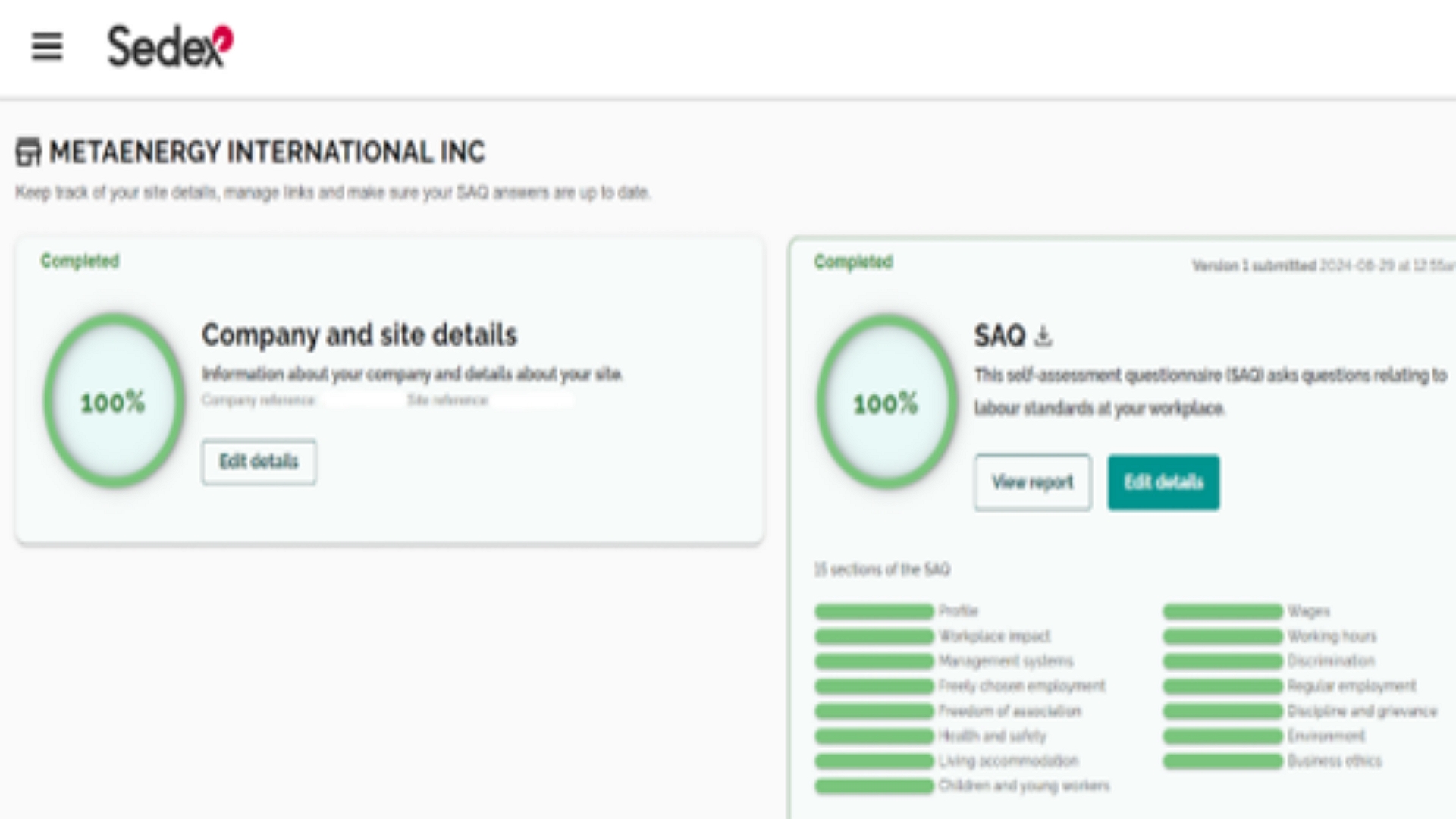Select the Workplace impact section label
1456x819 pixels.
coord(994,636)
